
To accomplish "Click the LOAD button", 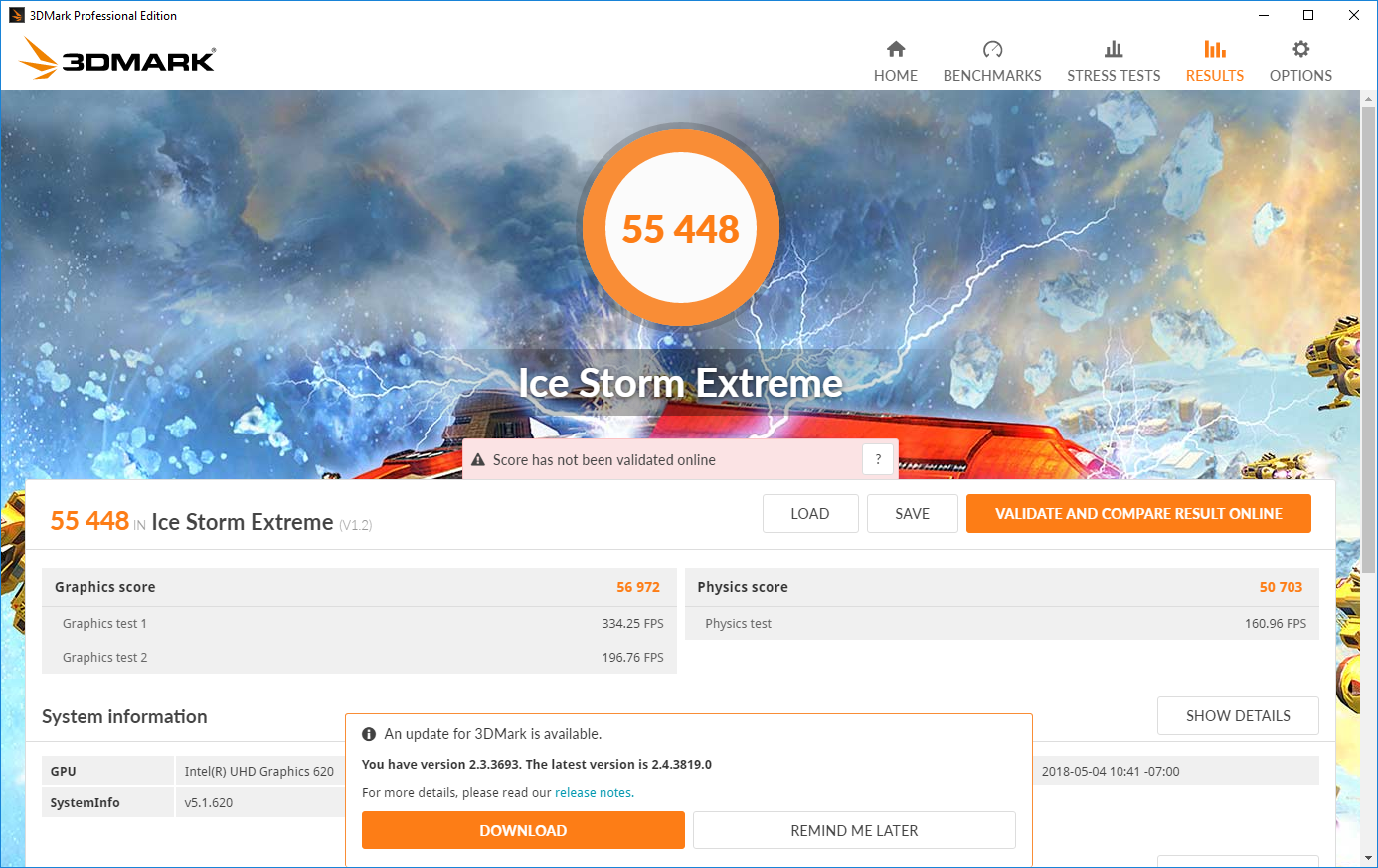I will click(810, 514).
